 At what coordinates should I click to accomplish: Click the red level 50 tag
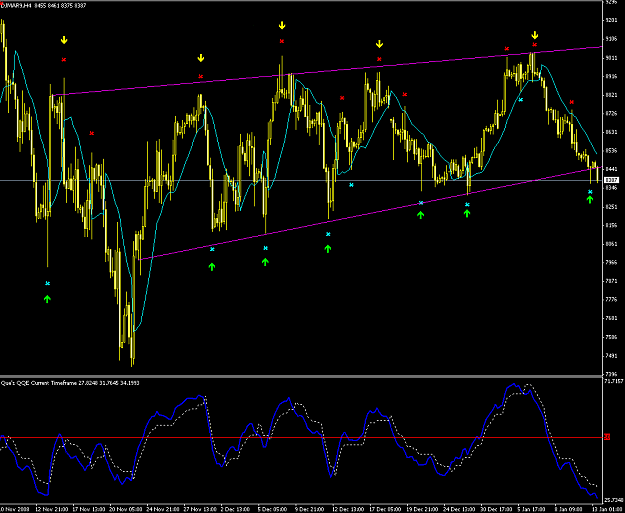607,437
